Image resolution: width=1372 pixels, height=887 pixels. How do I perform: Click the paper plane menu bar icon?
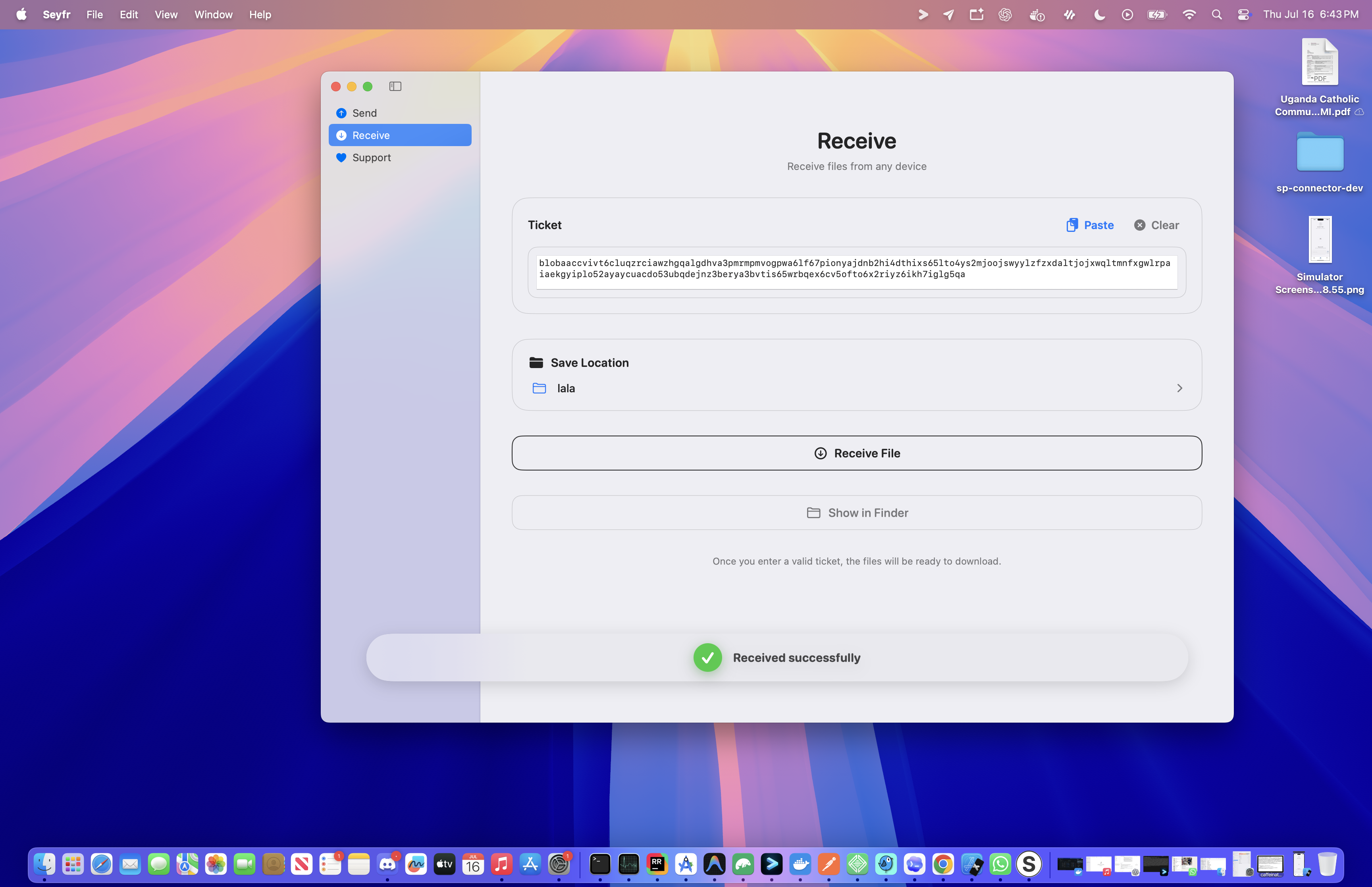(x=949, y=15)
